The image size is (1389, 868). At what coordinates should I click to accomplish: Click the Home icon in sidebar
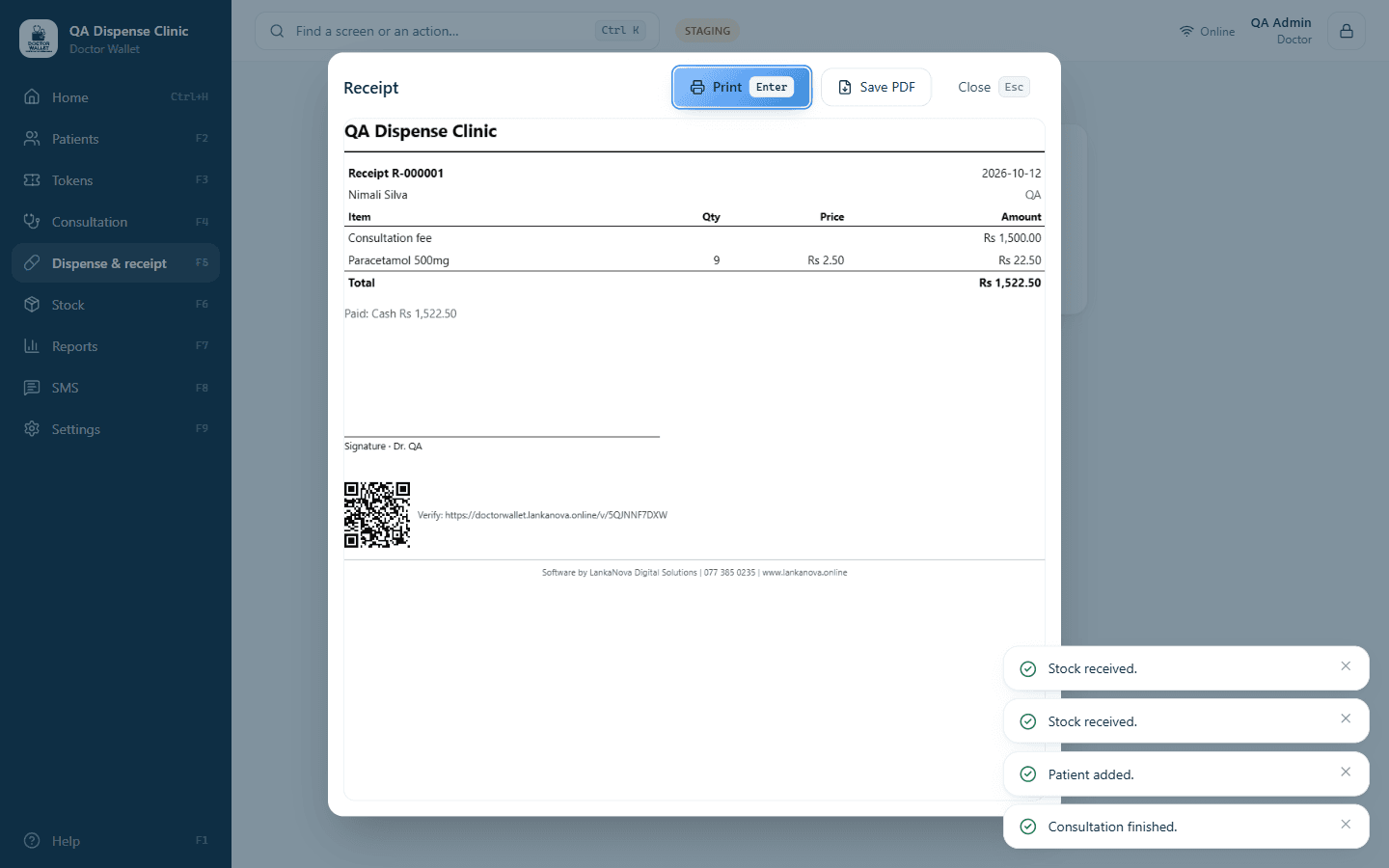click(32, 96)
